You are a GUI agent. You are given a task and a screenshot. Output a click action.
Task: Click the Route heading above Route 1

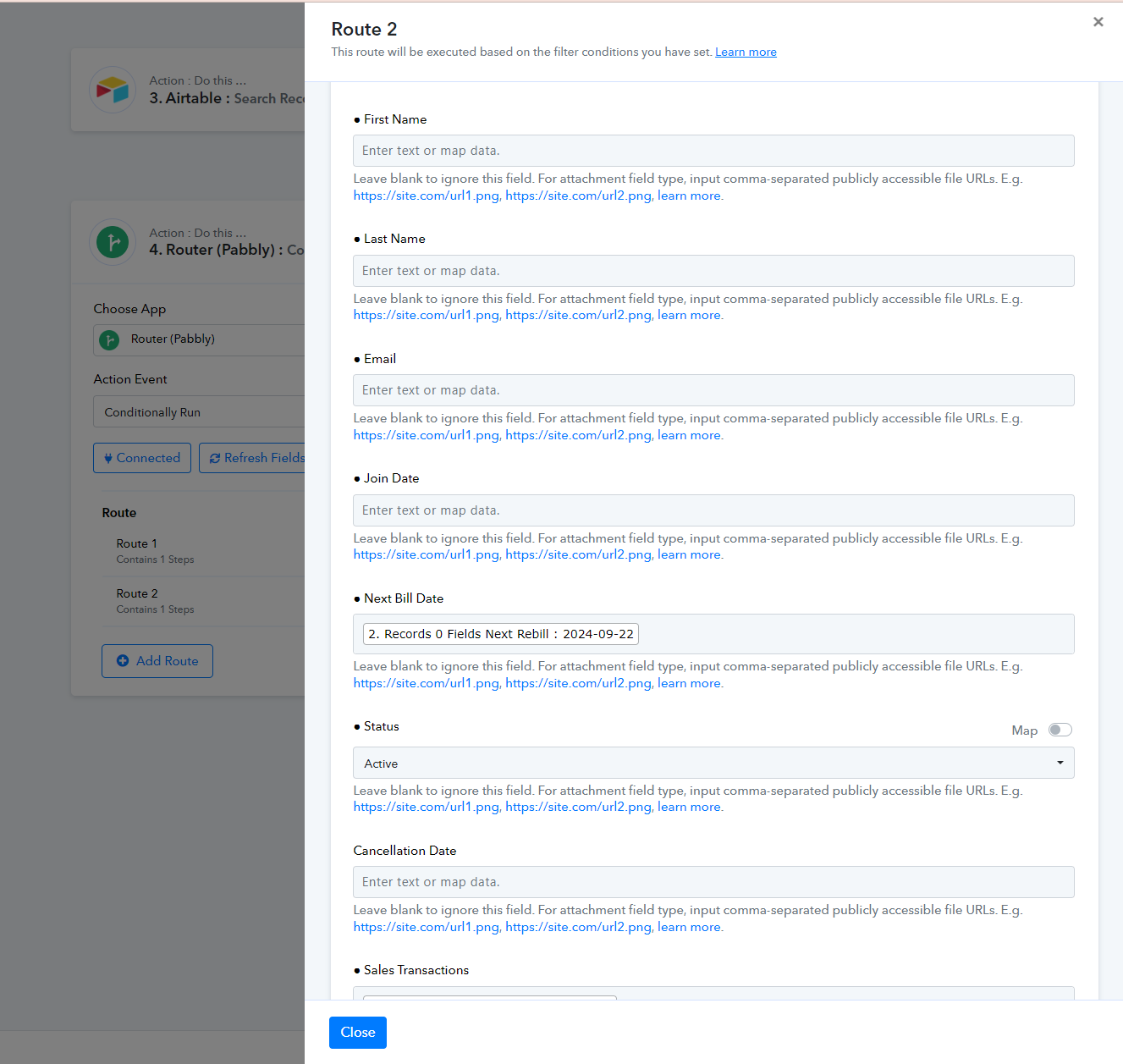coord(119,513)
